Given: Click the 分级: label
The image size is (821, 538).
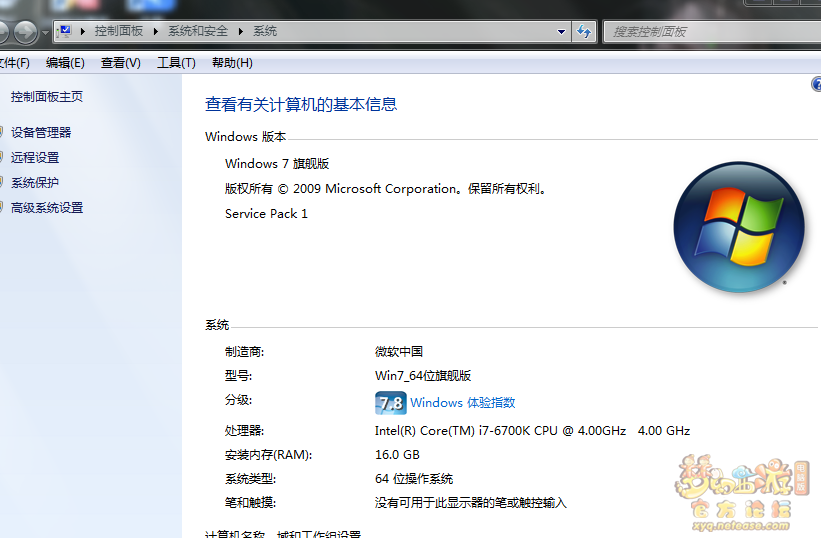Looking at the screenshot, I should pyautogui.click(x=238, y=400).
